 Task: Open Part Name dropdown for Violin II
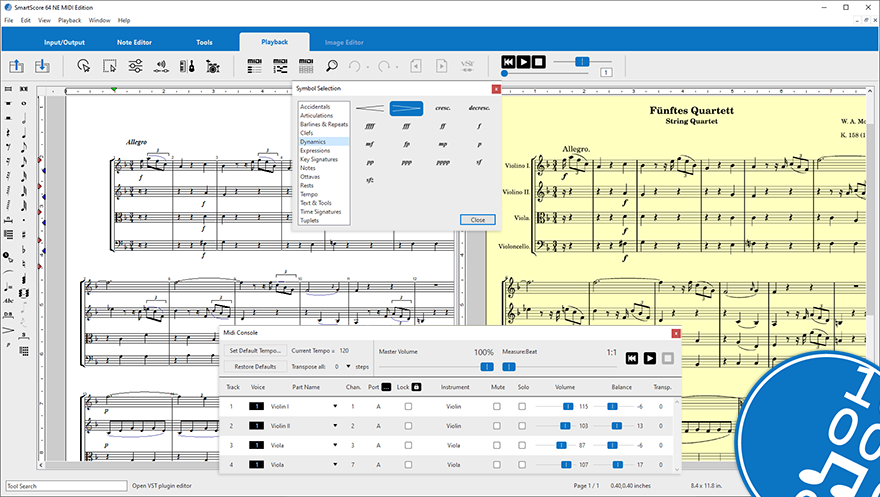point(335,426)
